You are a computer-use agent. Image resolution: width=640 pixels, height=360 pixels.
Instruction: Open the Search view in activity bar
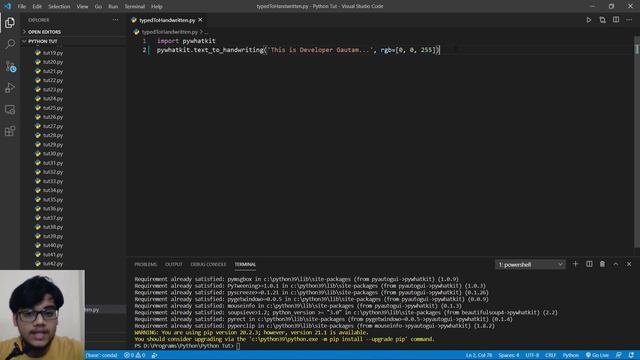[10, 44]
